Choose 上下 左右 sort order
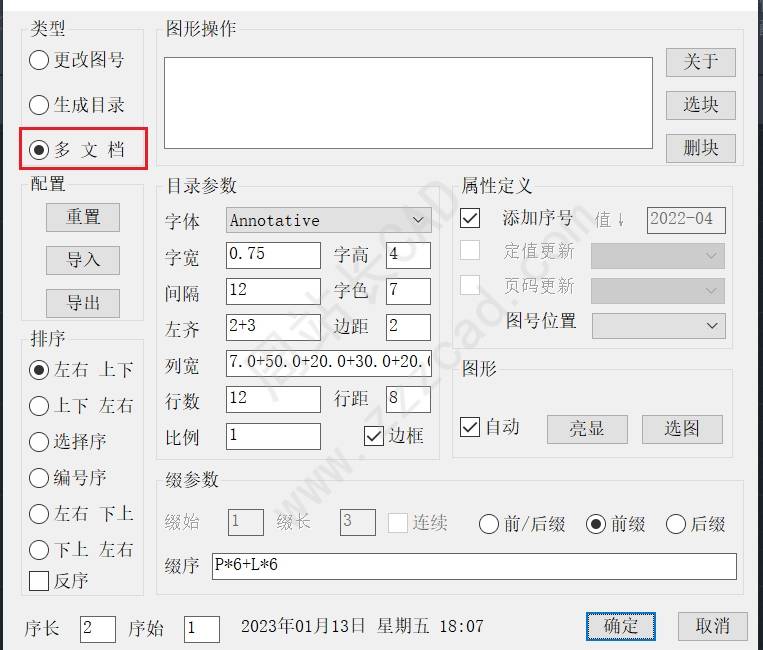763x650 pixels. (40, 406)
